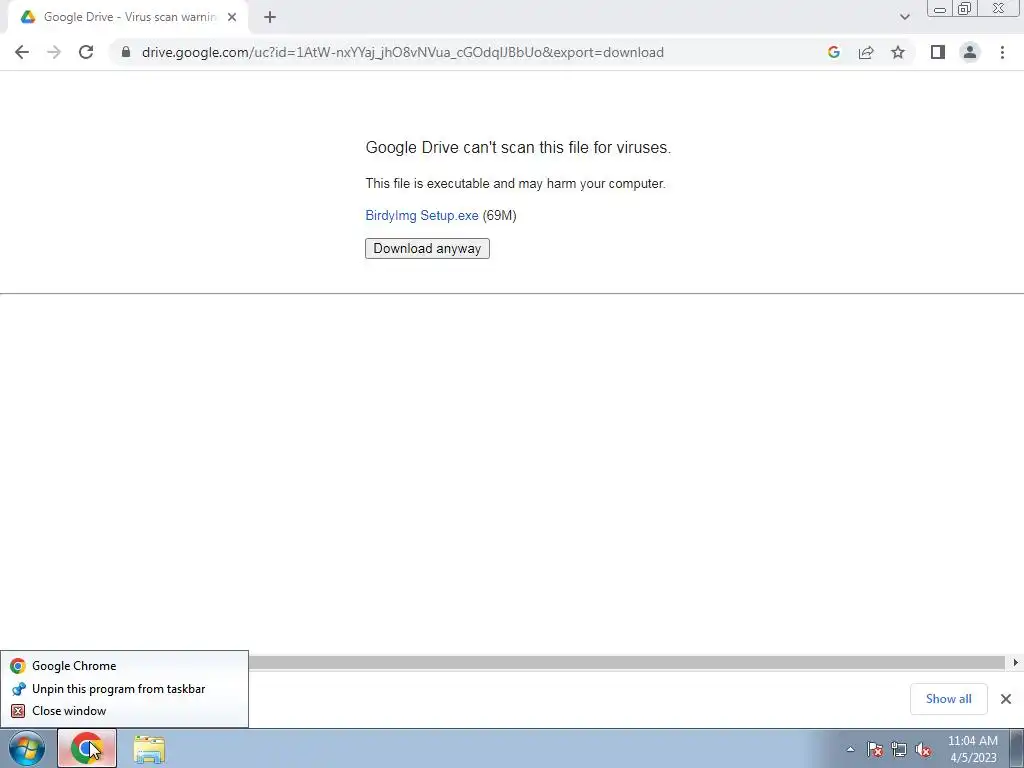Click the Chrome taskbar icon
The width and height of the screenshot is (1024, 768).
(87, 748)
